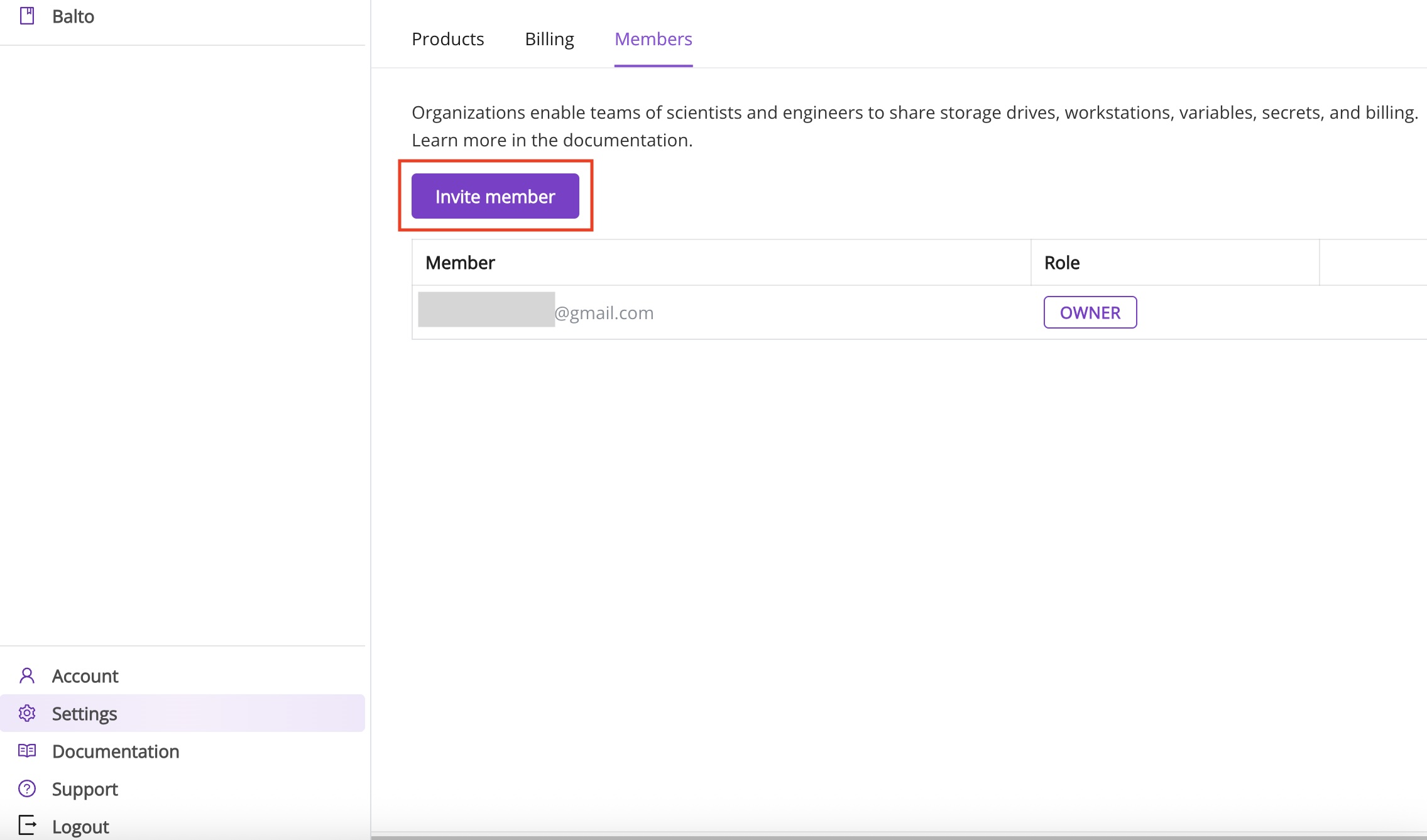Select the Members tab
The width and height of the screenshot is (1427, 840).
pos(653,39)
